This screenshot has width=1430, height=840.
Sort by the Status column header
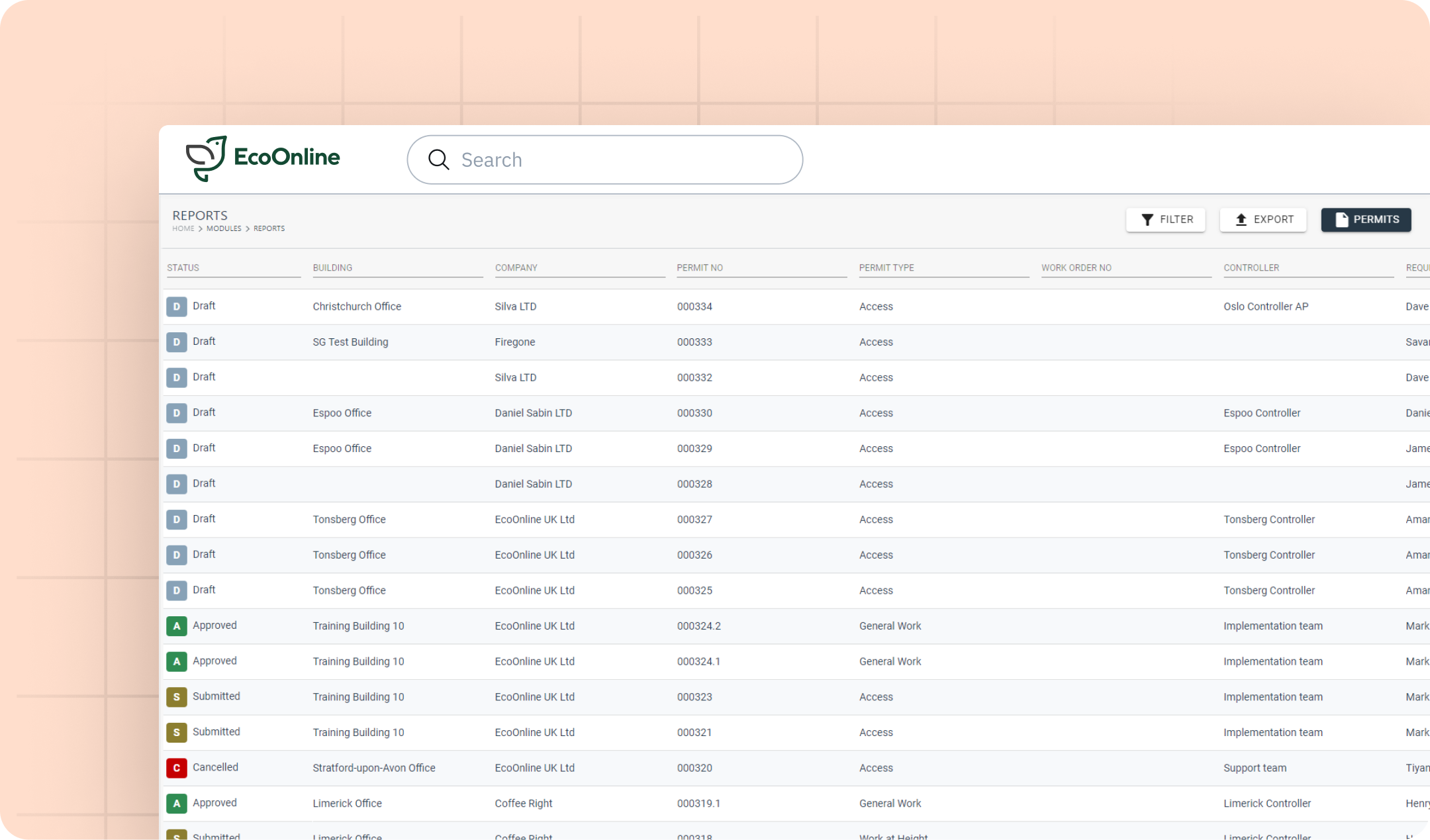click(183, 268)
